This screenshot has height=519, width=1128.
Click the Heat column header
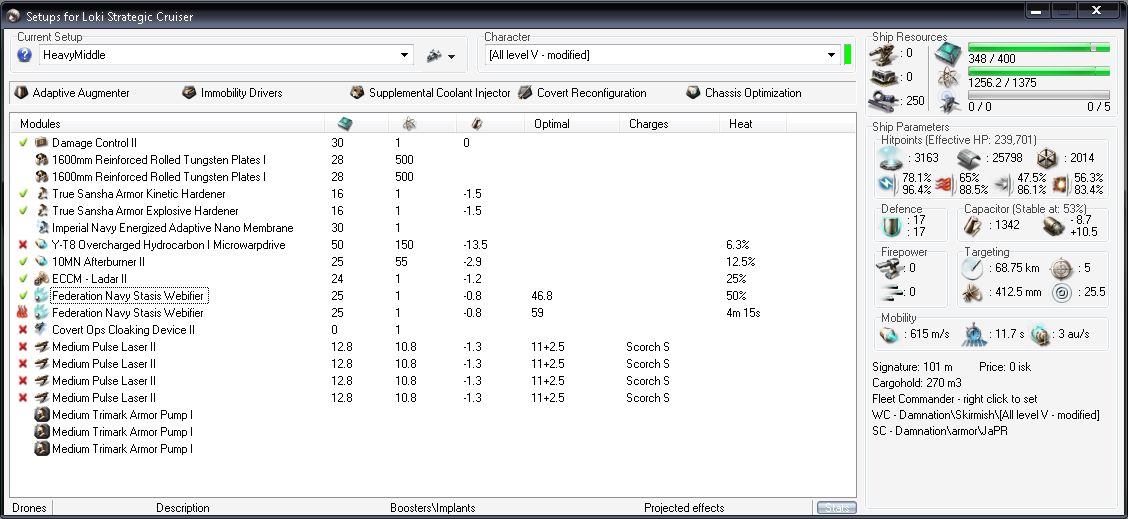(740, 124)
